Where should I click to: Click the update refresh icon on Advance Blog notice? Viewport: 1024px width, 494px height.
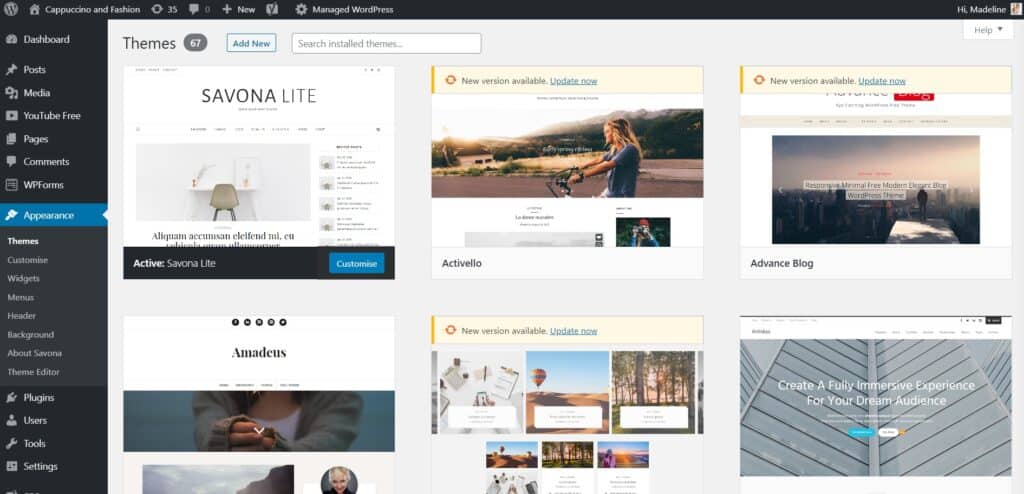coord(758,80)
